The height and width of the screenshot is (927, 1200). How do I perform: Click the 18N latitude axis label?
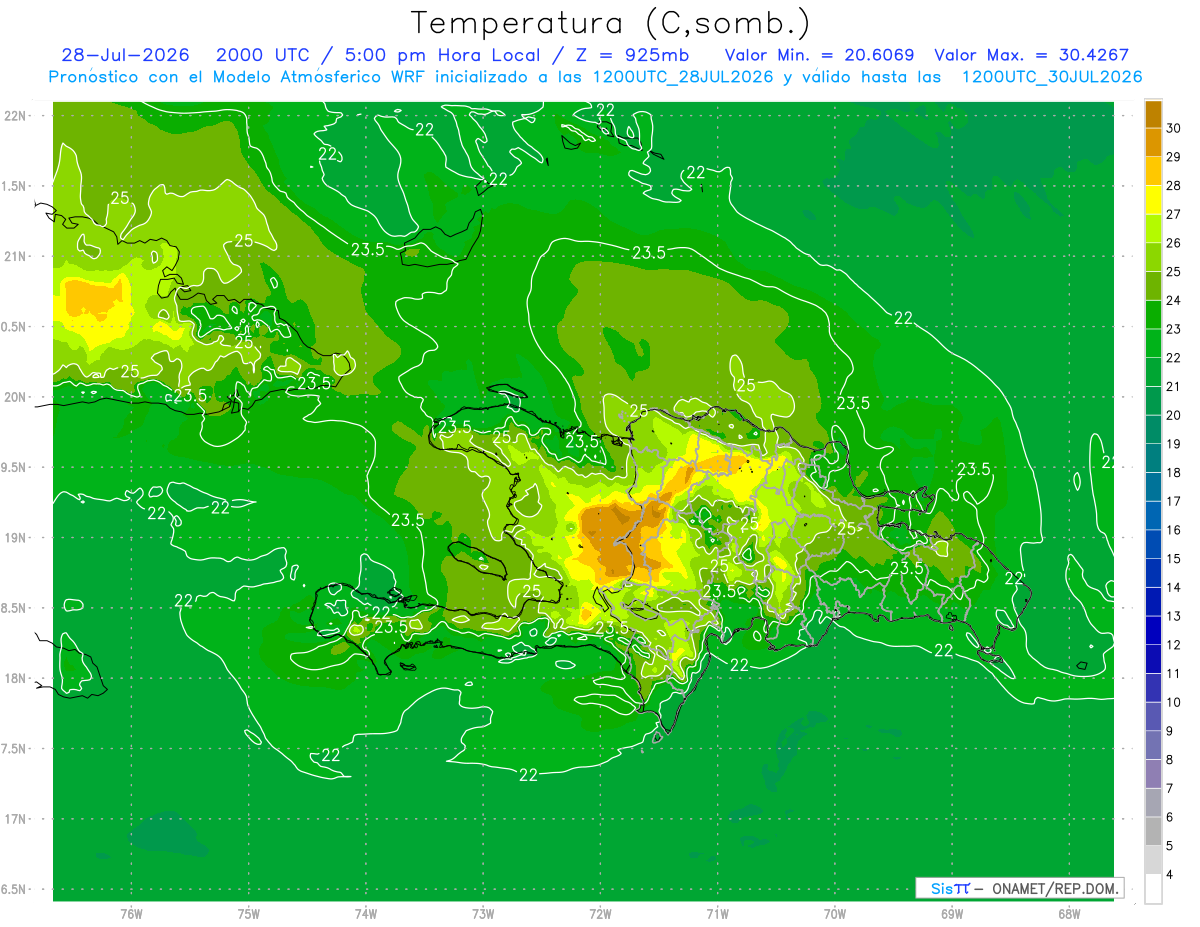[15, 678]
